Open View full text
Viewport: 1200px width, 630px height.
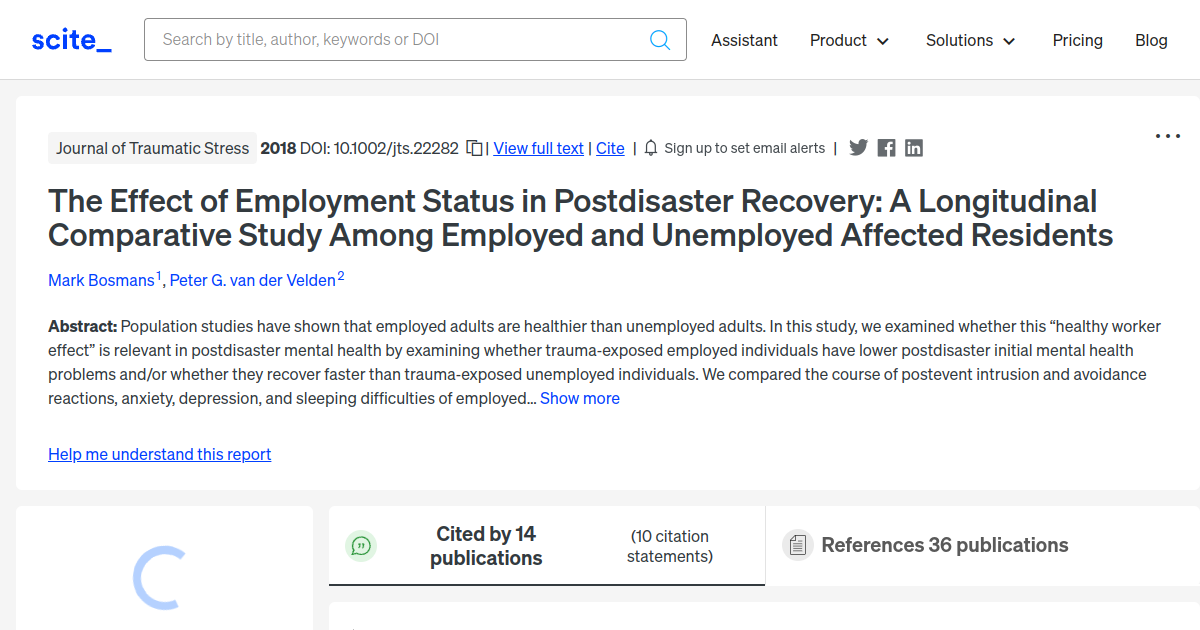point(538,148)
